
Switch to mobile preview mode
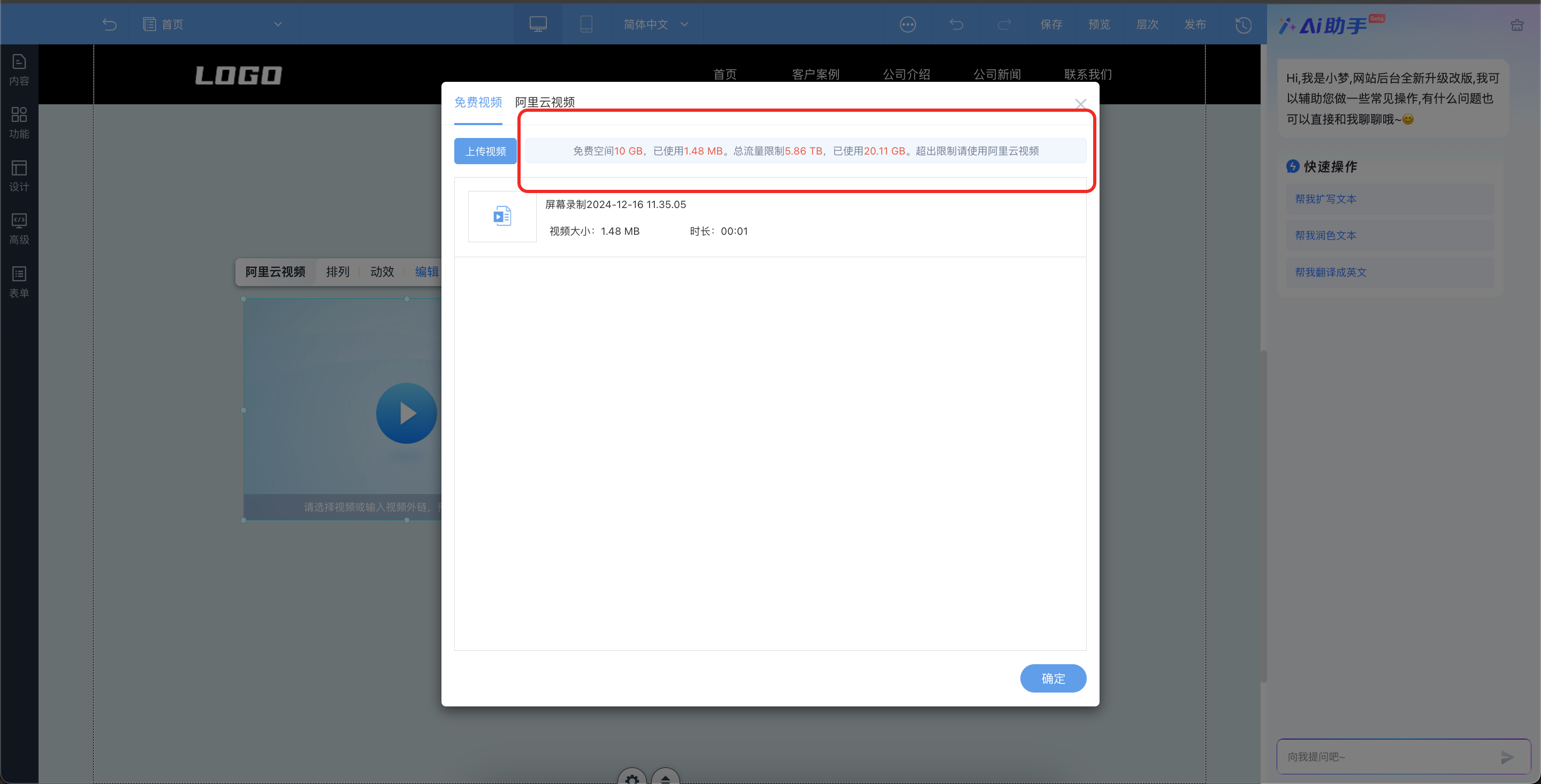click(586, 24)
